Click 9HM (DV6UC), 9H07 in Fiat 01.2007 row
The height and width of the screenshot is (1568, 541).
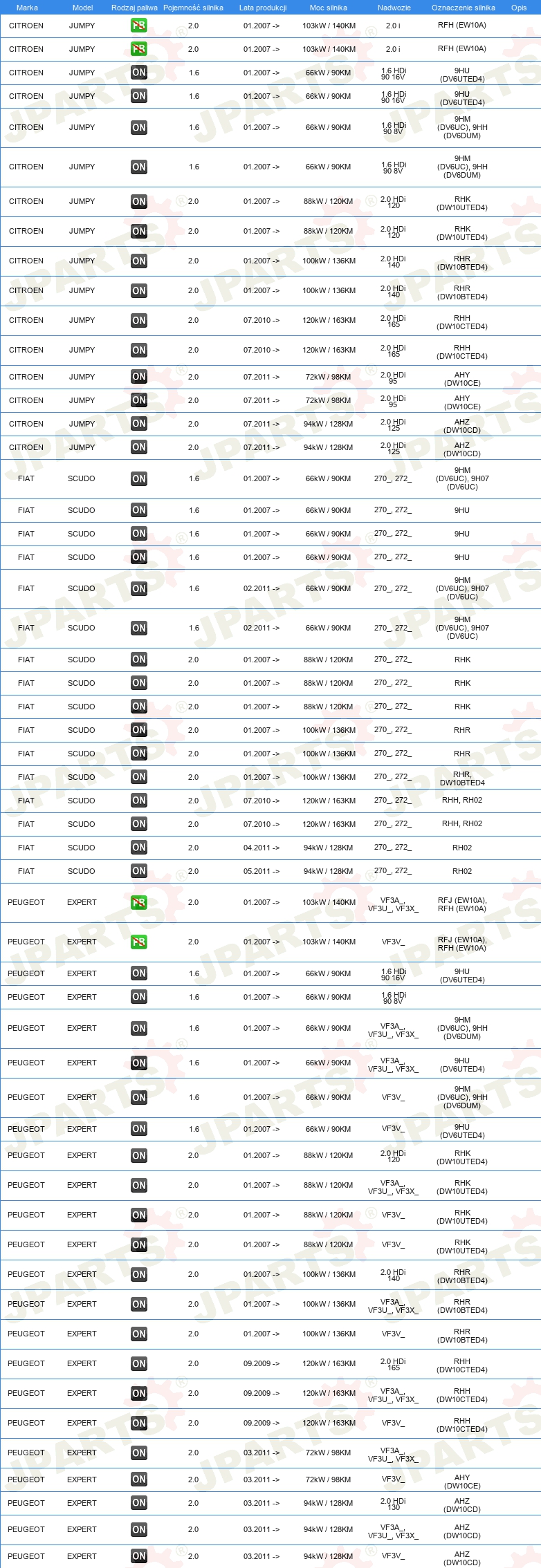point(462,478)
